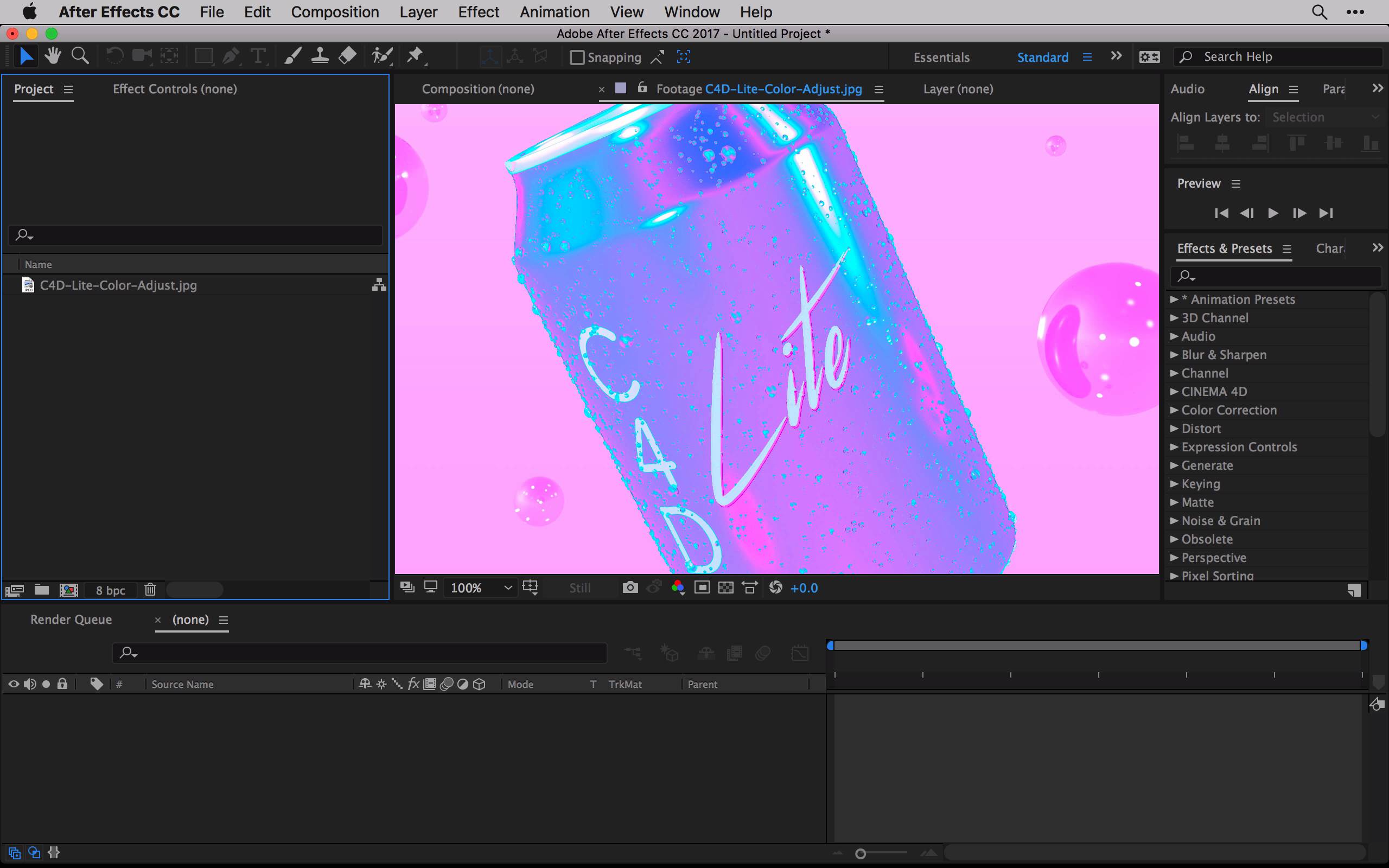The width and height of the screenshot is (1389, 868).
Task: Toggle the viewer lock on Footage tab
Action: click(x=642, y=88)
